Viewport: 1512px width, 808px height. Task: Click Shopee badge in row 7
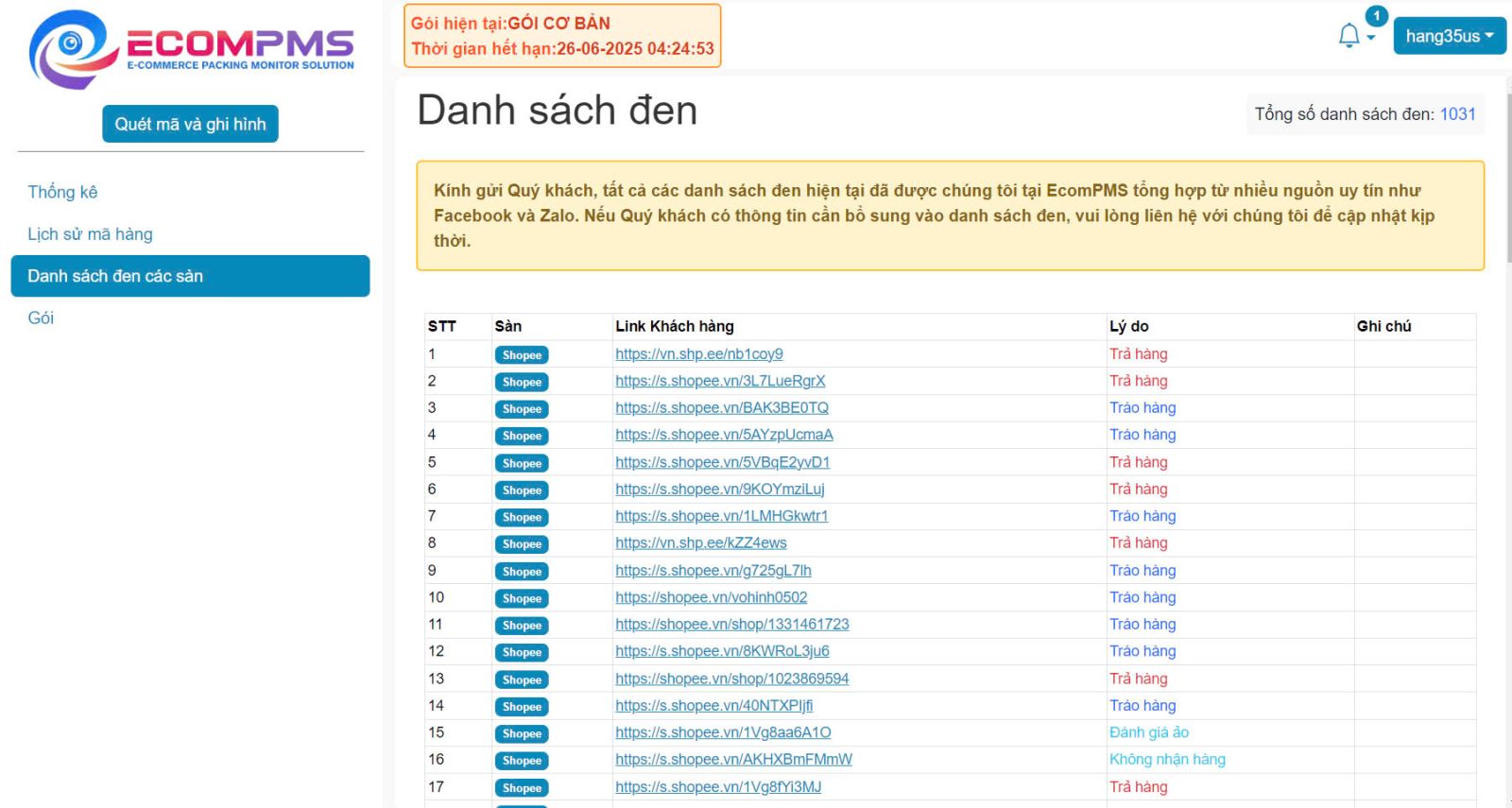[522, 517]
